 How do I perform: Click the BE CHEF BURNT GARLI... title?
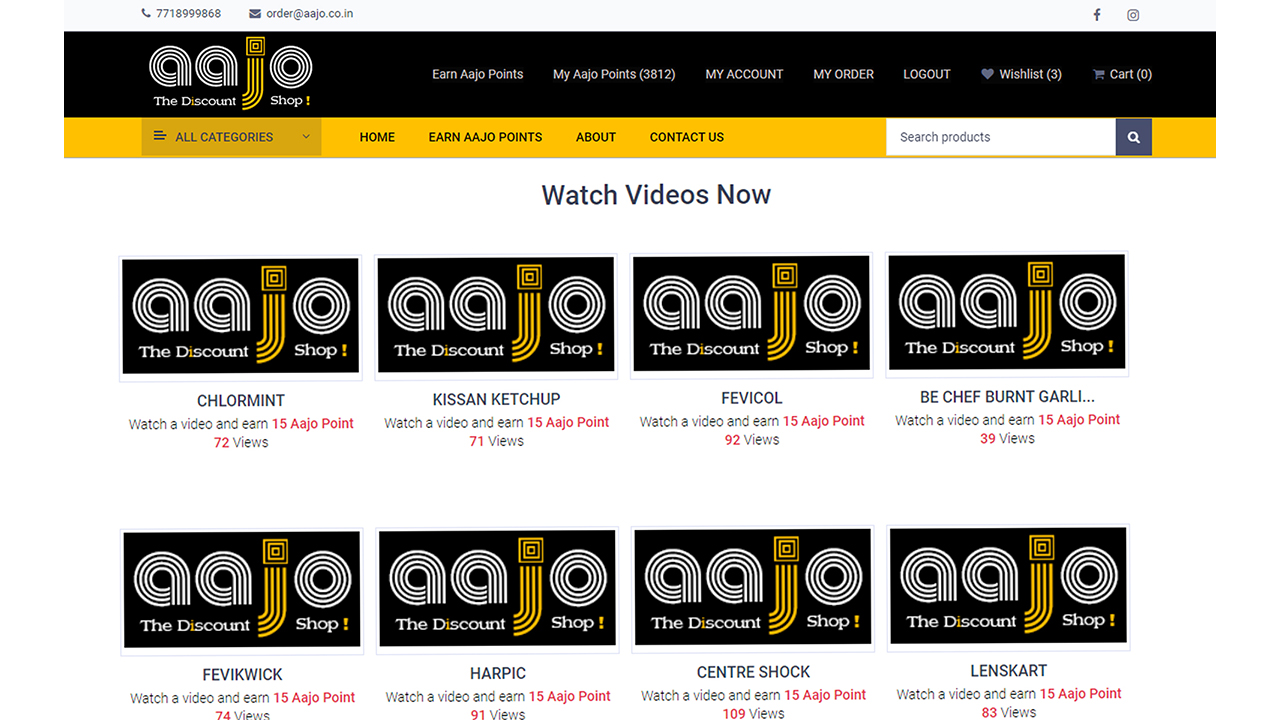coord(1007,397)
